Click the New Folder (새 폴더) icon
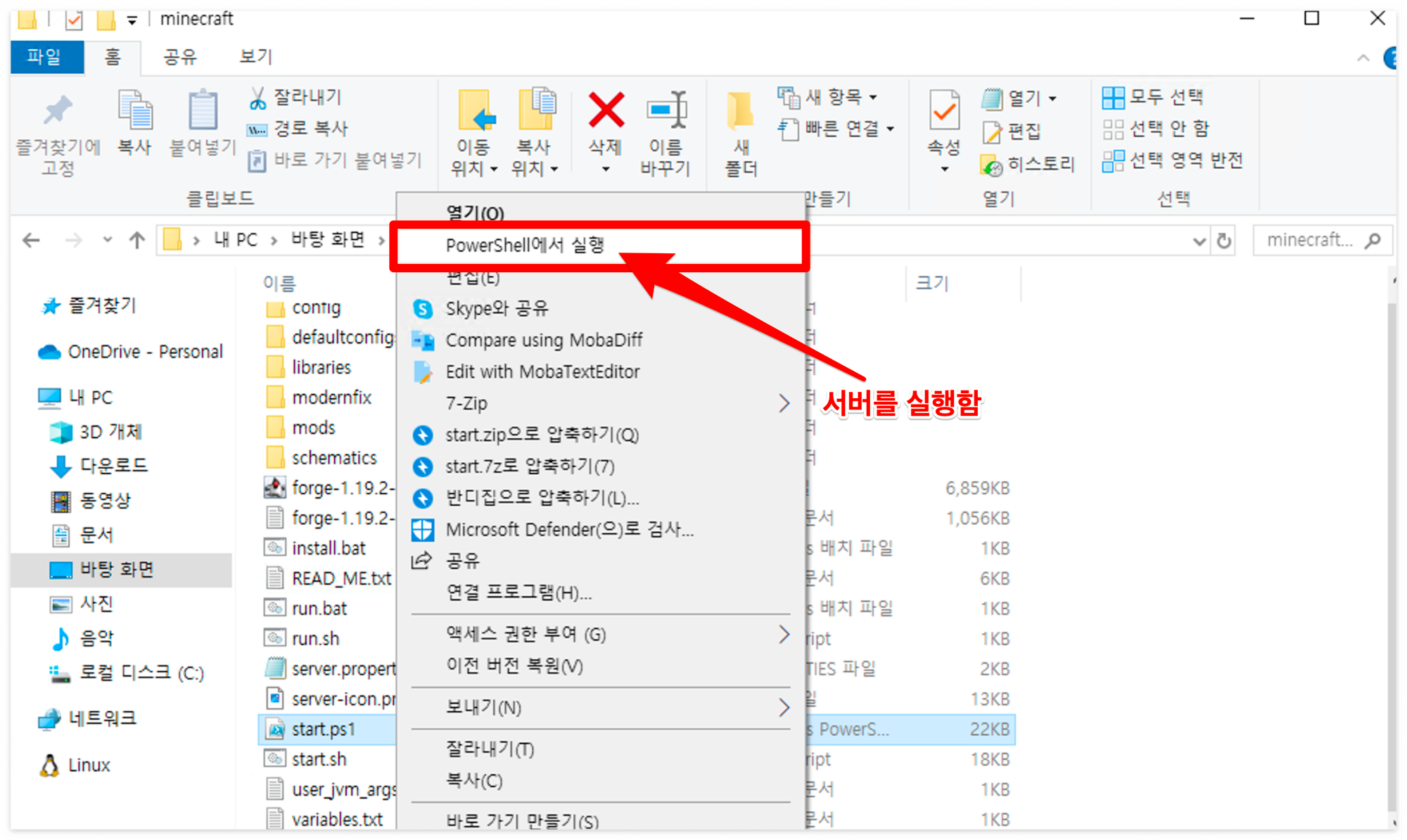 pyautogui.click(x=740, y=110)
